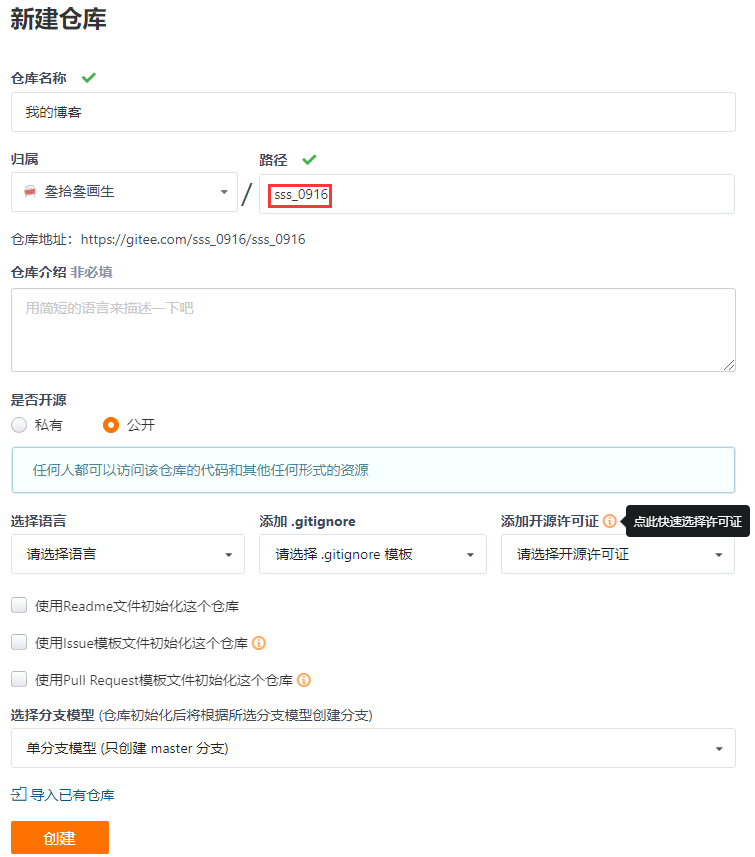
Task: Click the 非必填 optional label
Action: pyautogui.click(x=91, y=272)
